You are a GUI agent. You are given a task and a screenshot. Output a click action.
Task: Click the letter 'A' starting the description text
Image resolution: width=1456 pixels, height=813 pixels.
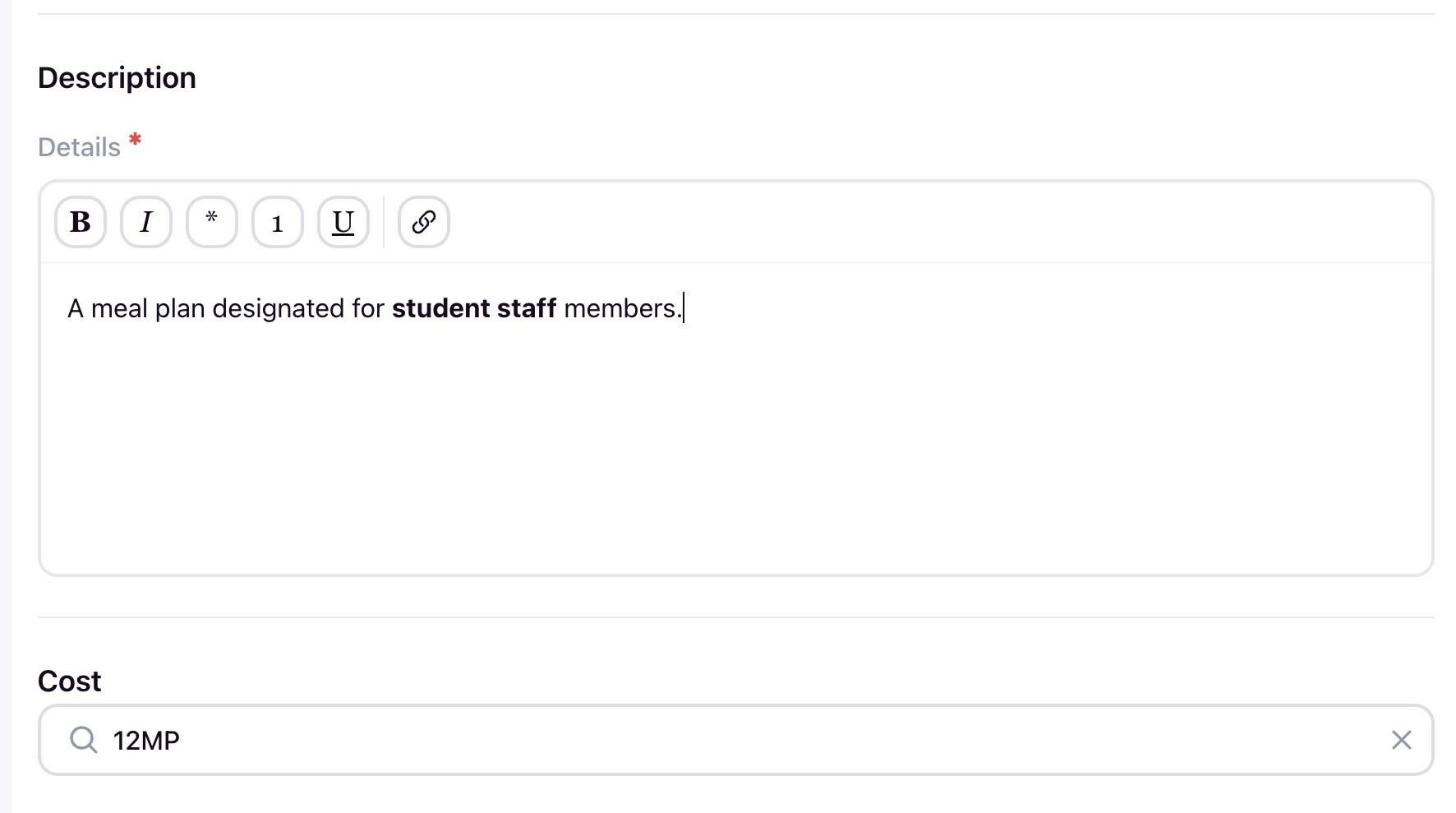coord(76,309)
